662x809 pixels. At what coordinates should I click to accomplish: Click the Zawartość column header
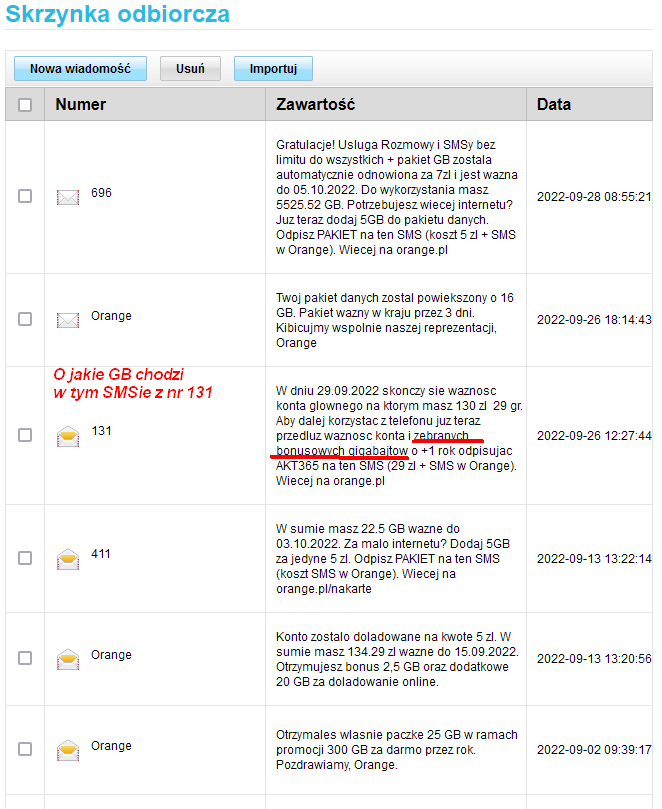[x=315, y=104]
